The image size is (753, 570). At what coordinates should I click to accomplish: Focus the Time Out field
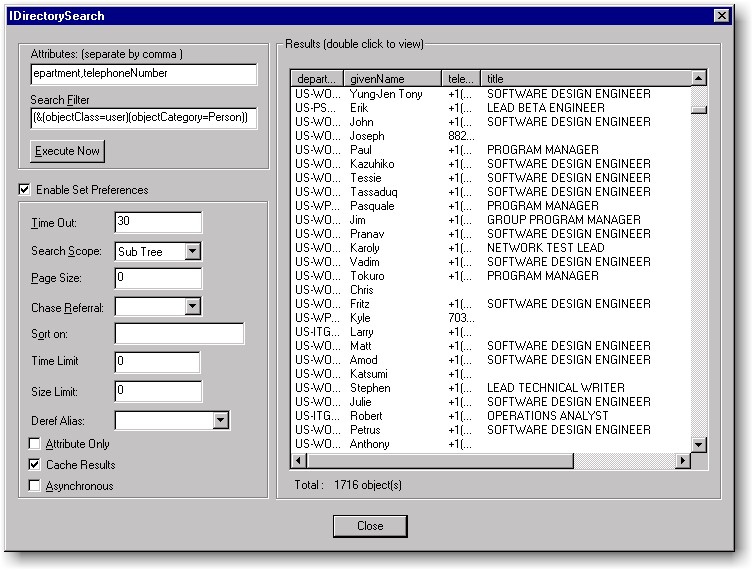[158, 223]
